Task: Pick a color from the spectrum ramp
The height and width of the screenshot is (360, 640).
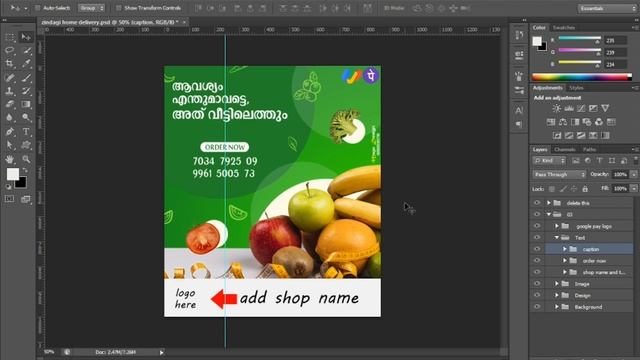Action: click(x=582, y=76)
